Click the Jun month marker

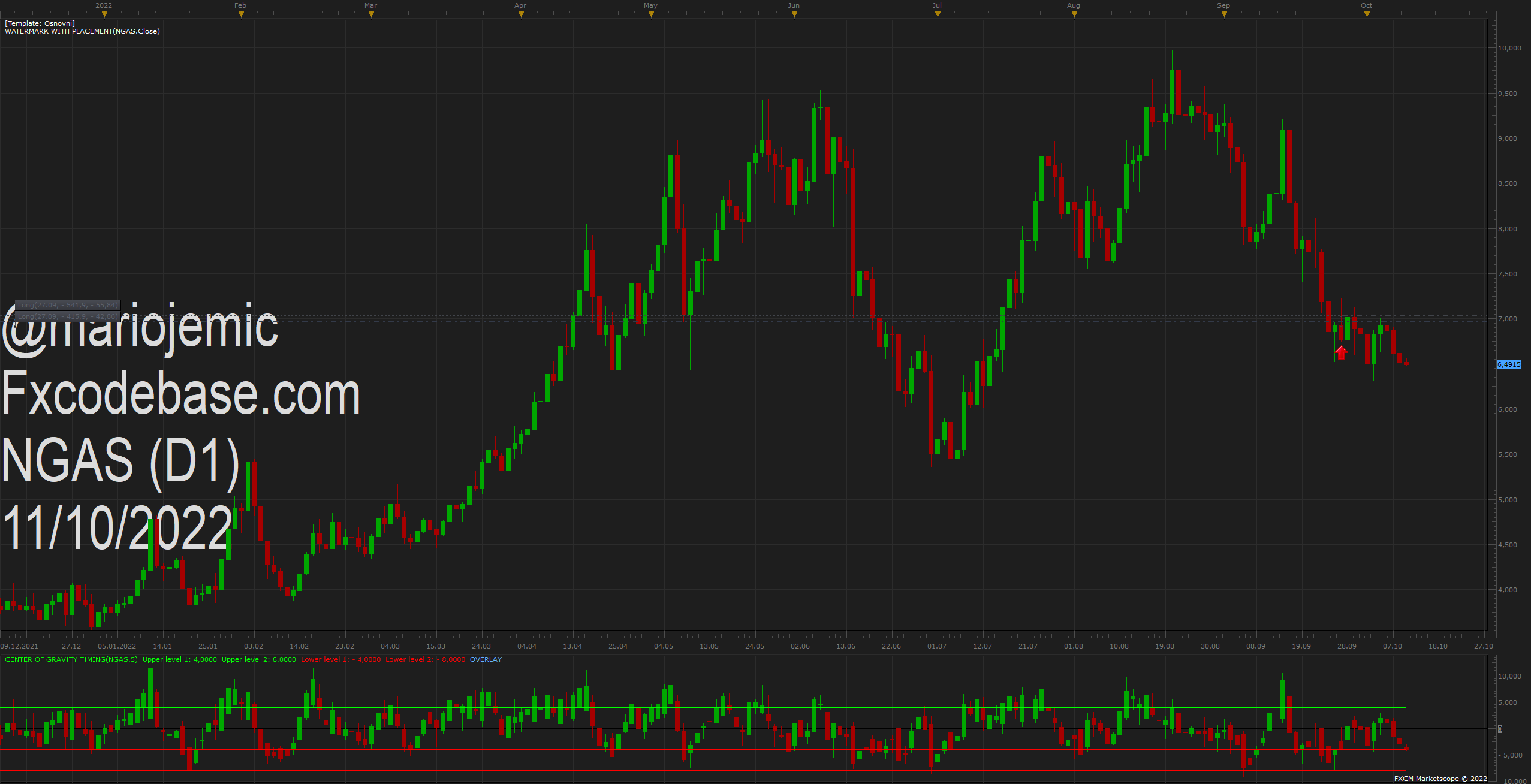pyautogui.click(x=794, y=15)
